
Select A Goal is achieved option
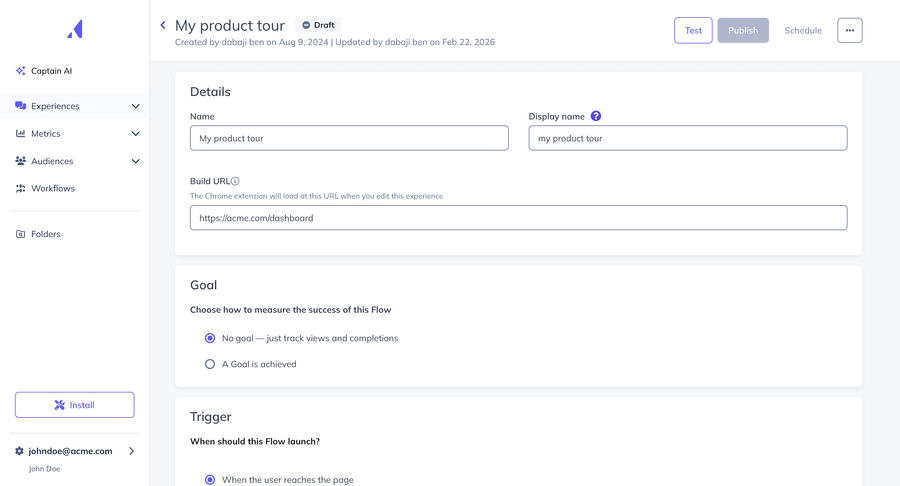click(x=210, y=364)
